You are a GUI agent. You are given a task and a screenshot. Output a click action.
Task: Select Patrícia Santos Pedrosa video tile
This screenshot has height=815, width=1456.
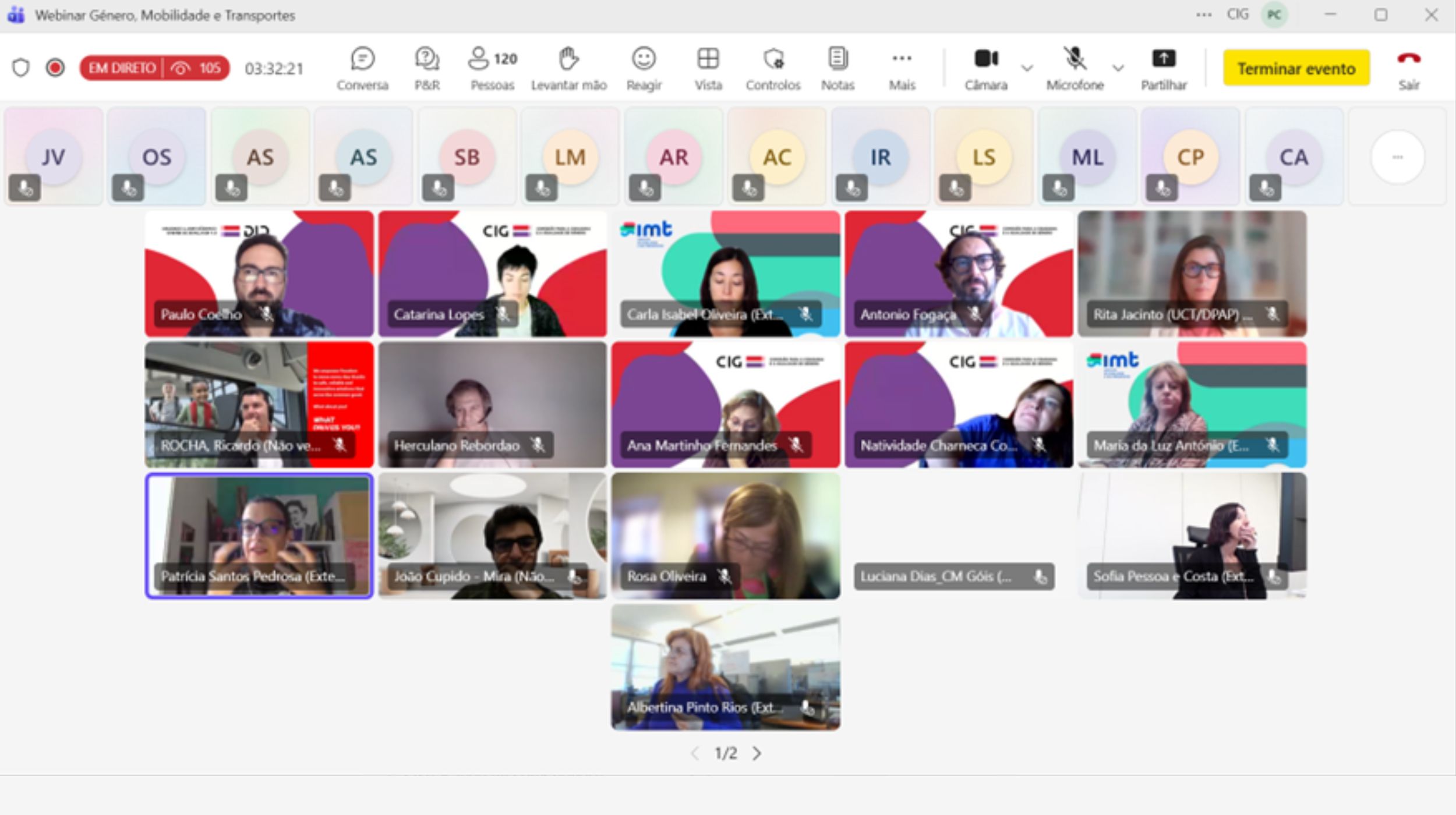click(x=259, y=536)
